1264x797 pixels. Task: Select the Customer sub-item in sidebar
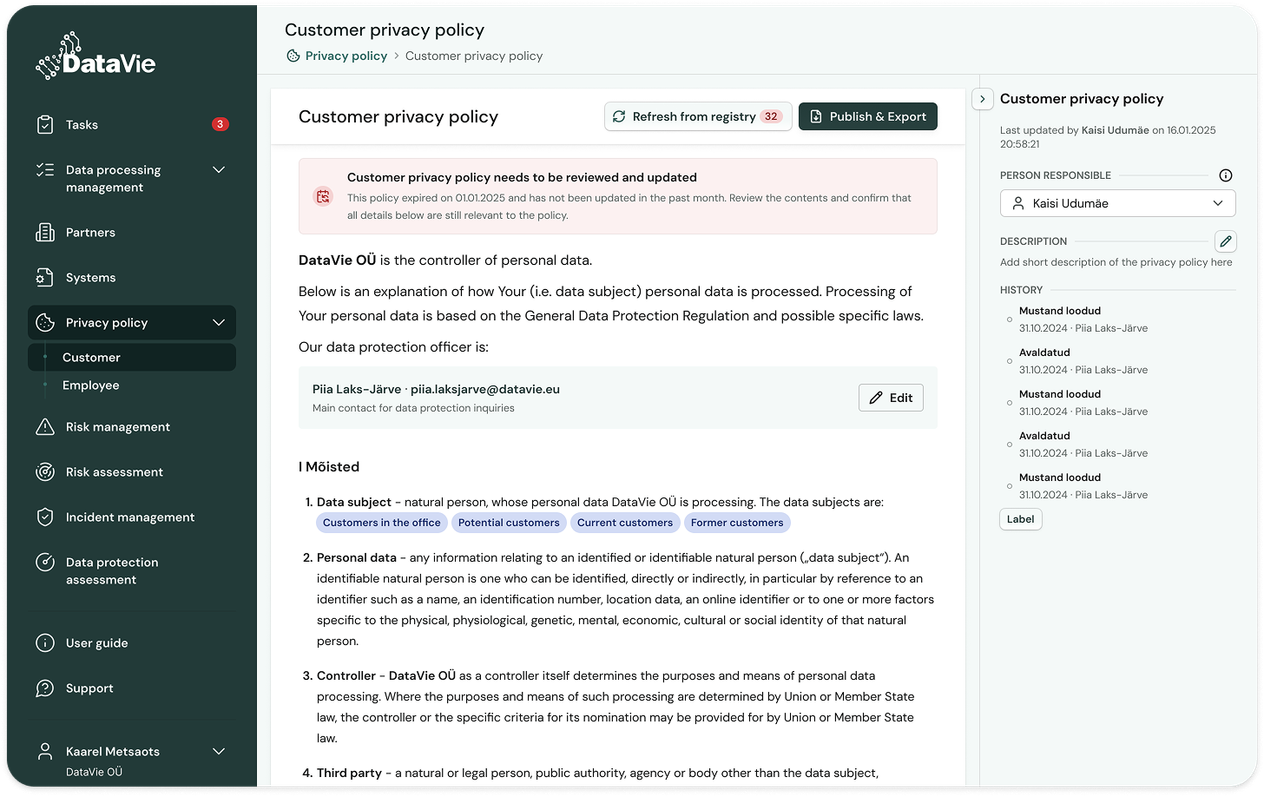132,357
